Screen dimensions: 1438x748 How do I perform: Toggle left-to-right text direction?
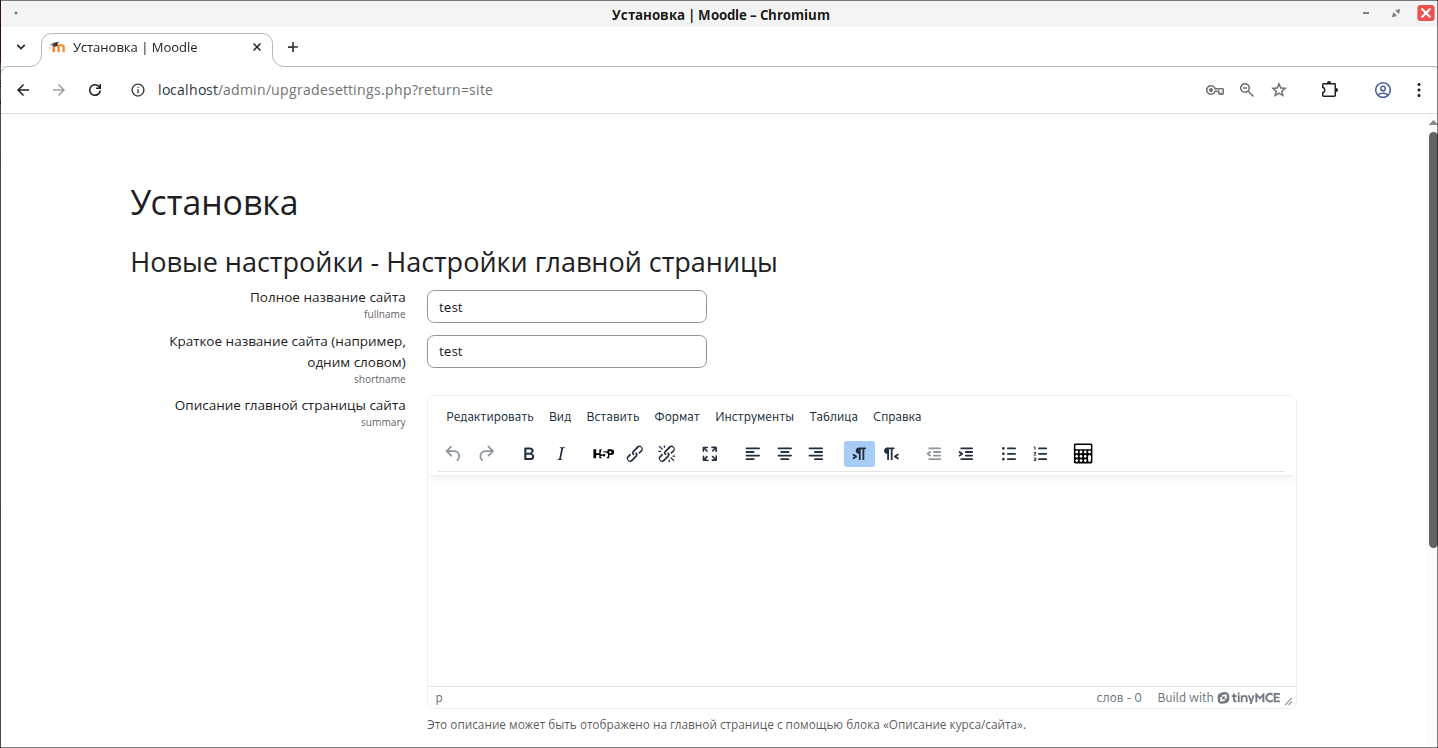[x=859, y=454]
